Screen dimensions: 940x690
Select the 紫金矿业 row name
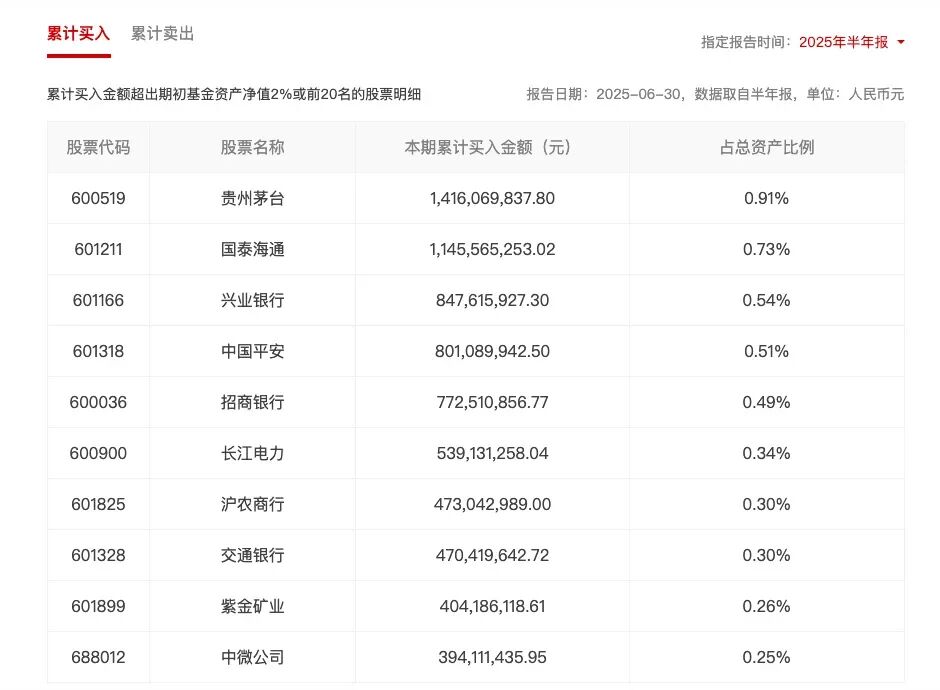tap(252, 606)
